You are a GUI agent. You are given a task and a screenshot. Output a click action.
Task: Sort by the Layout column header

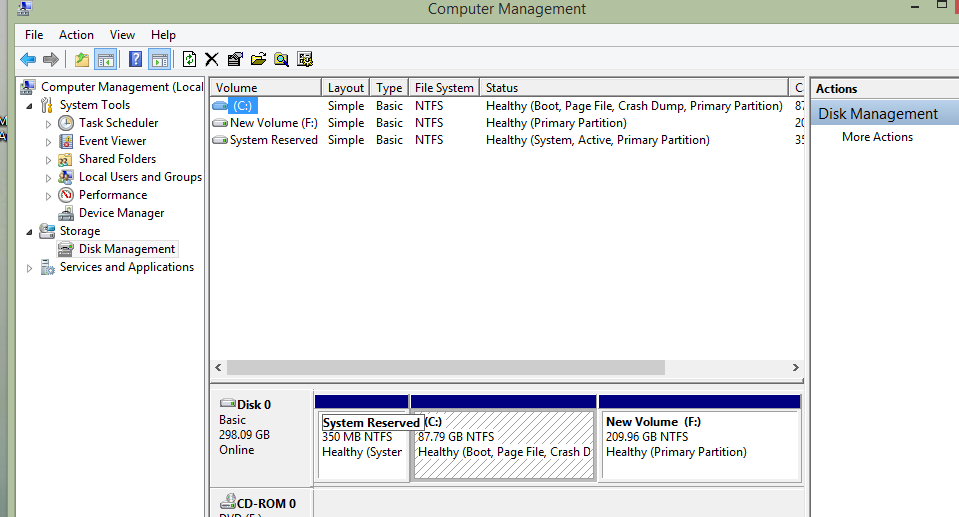pos(346,87)
